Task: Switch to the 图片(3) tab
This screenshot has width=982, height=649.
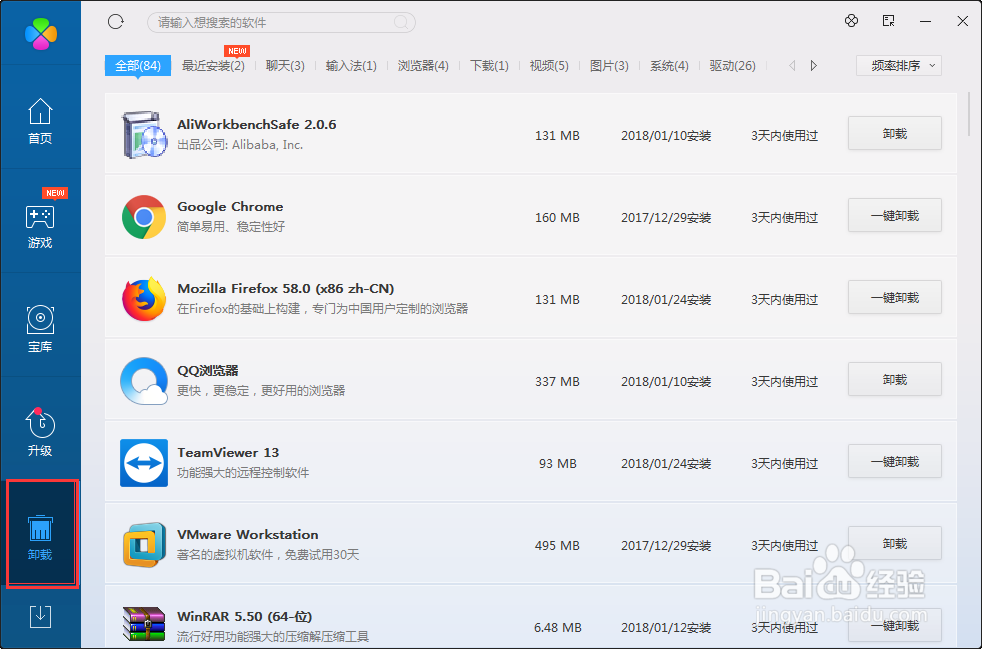Action: 609,65
